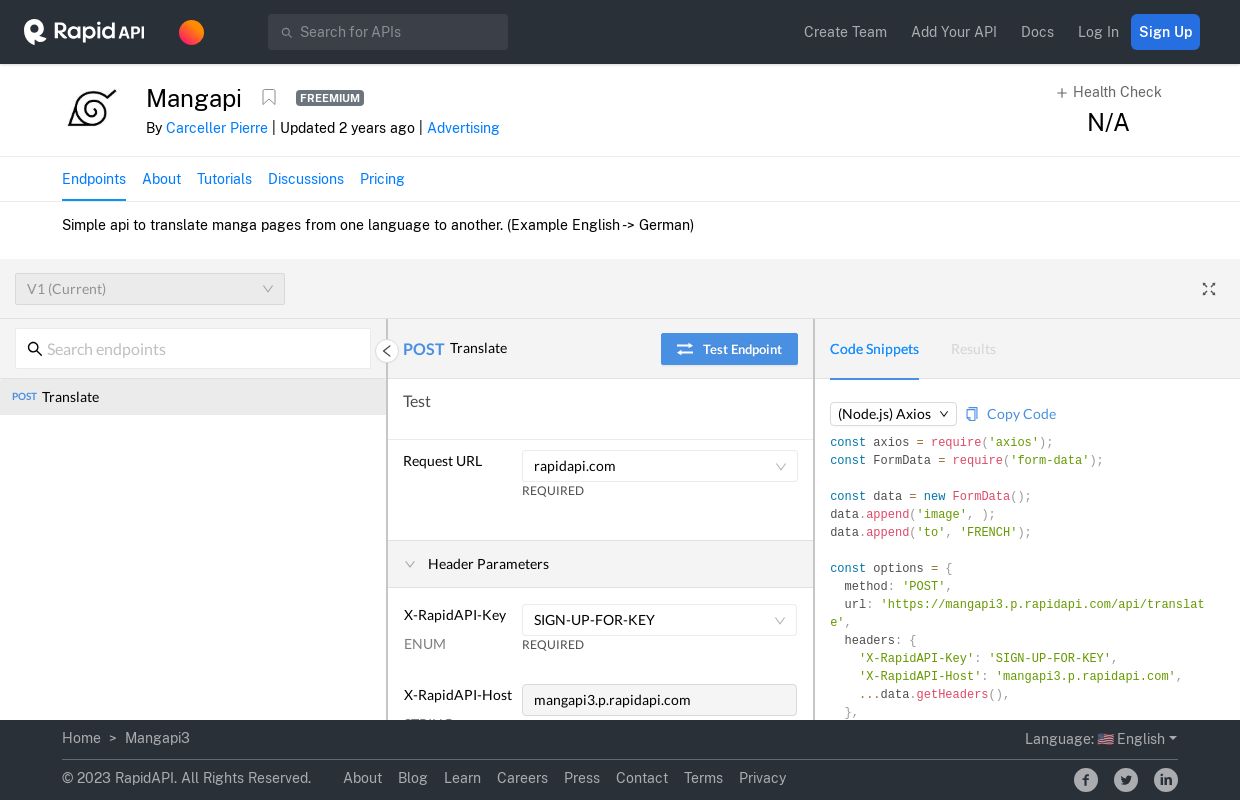
Task: Click the Mangapi leaf logo
Action: point(92,108)
